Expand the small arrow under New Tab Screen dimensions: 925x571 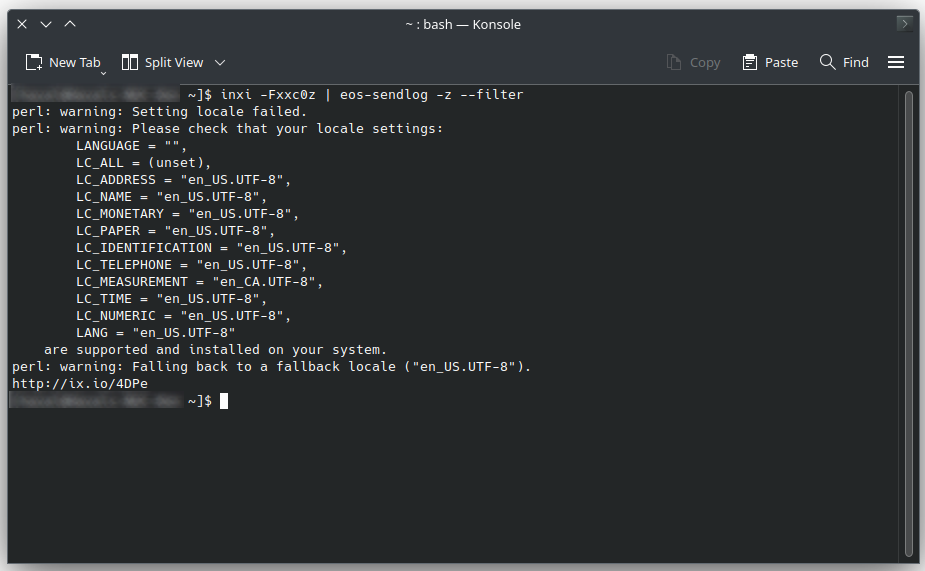coord(103,73)
